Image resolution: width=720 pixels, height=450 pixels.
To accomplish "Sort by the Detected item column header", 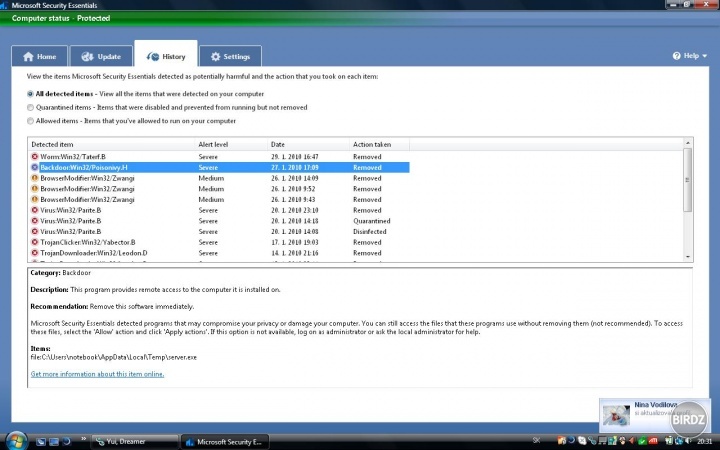I will coord(111,144).
